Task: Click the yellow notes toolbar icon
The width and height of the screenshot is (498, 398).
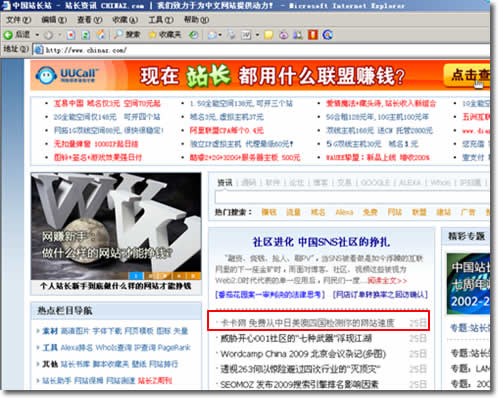Action: coord(268,35)
